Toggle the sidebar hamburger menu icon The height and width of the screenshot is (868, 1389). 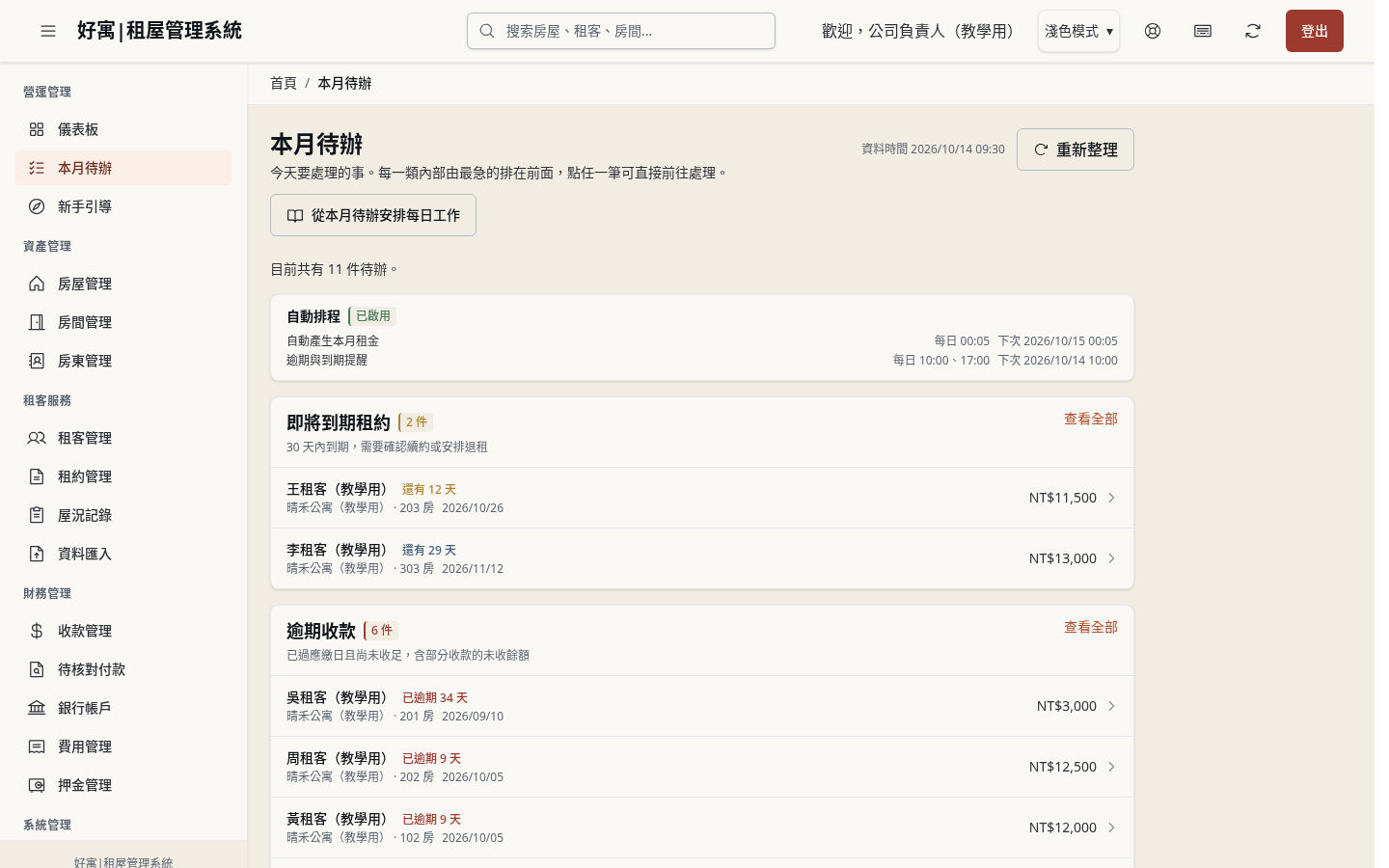pos(48,31)
